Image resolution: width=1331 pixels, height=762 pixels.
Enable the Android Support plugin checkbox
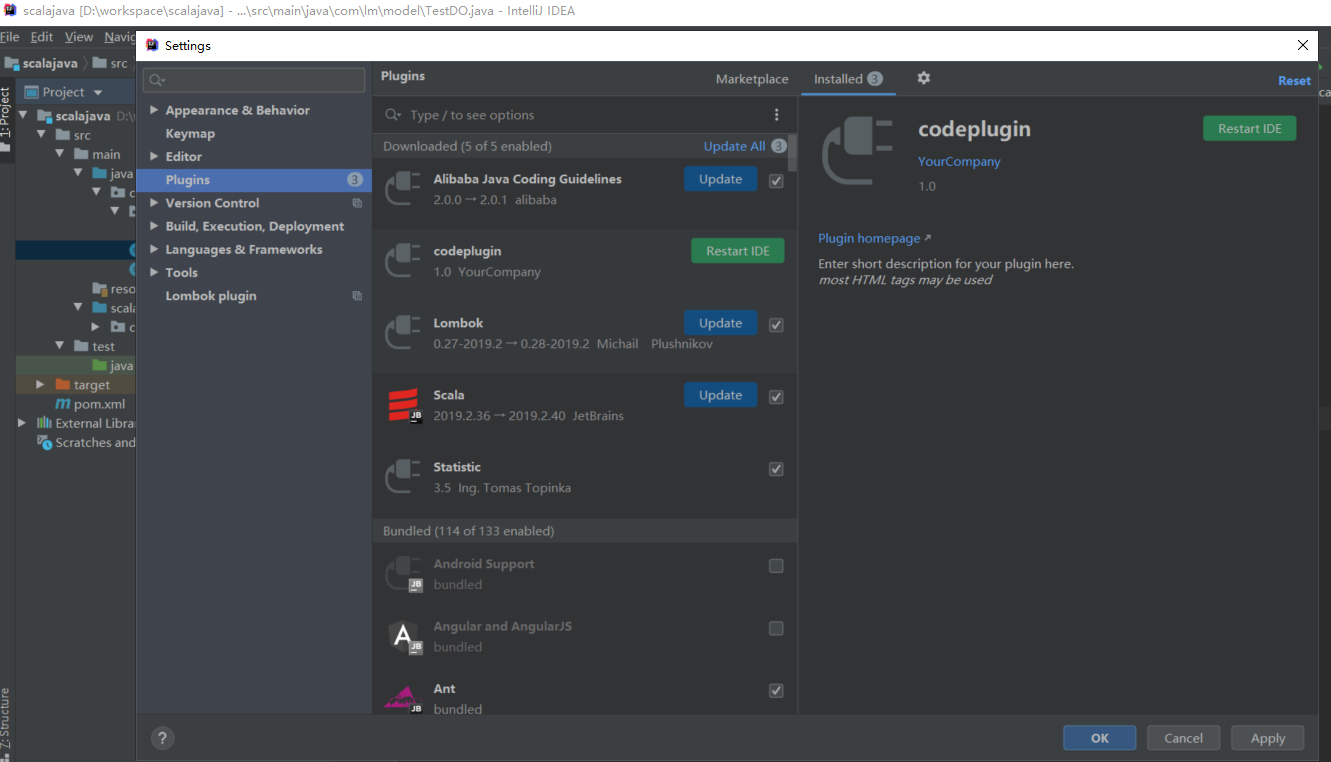tap(776, 566)
